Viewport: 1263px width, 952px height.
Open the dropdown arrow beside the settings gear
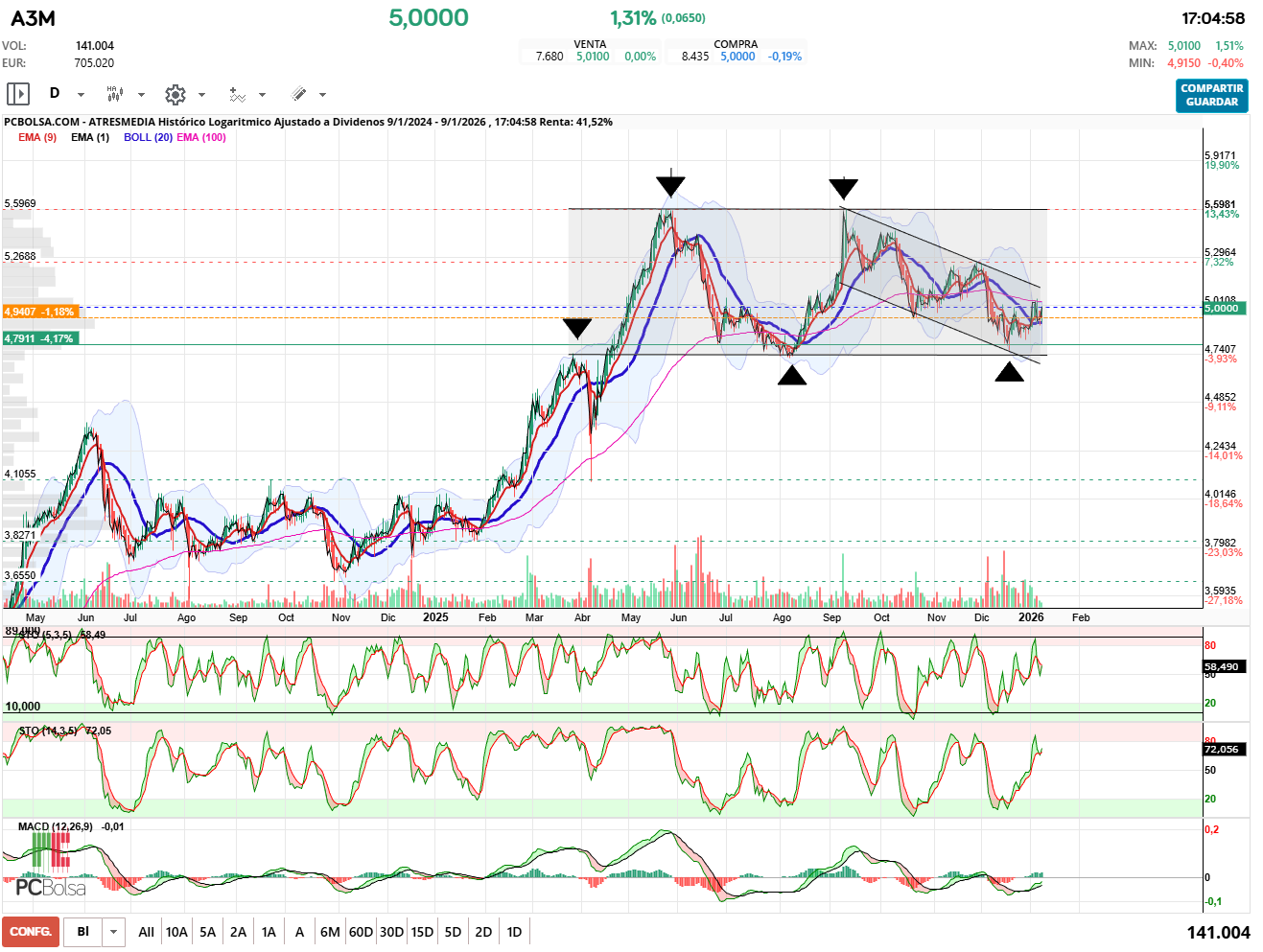[201, 95]
